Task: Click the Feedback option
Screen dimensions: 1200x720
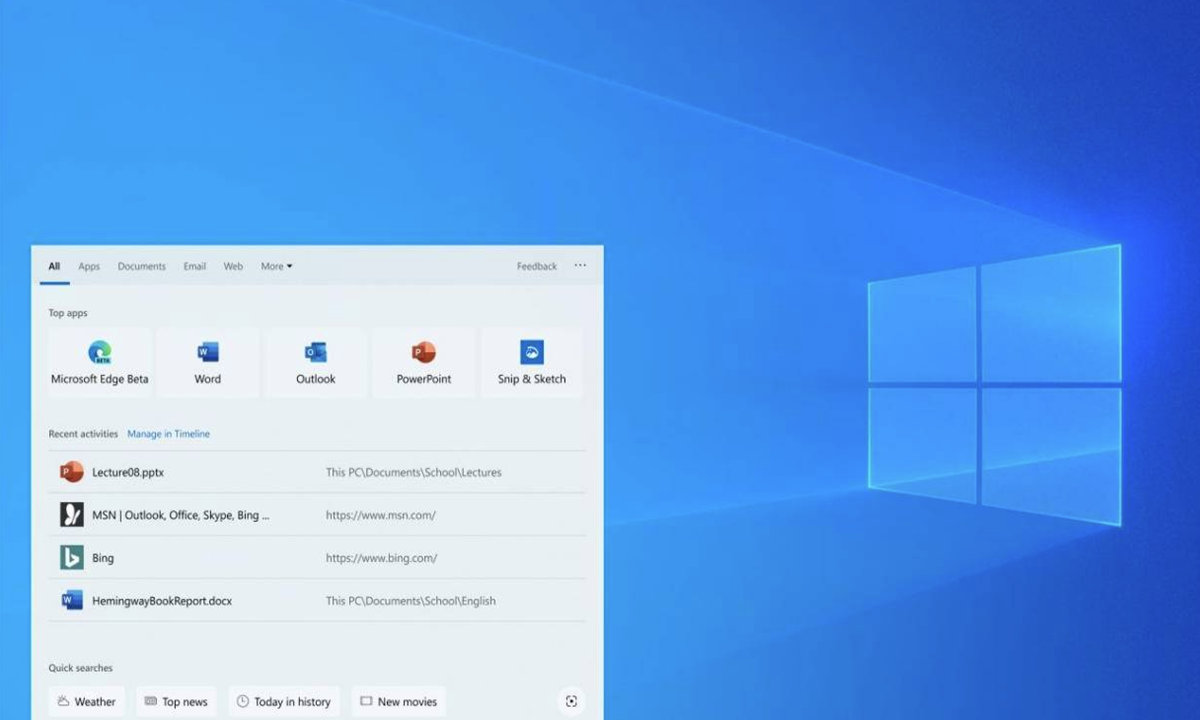Action: tap(536, 266)
